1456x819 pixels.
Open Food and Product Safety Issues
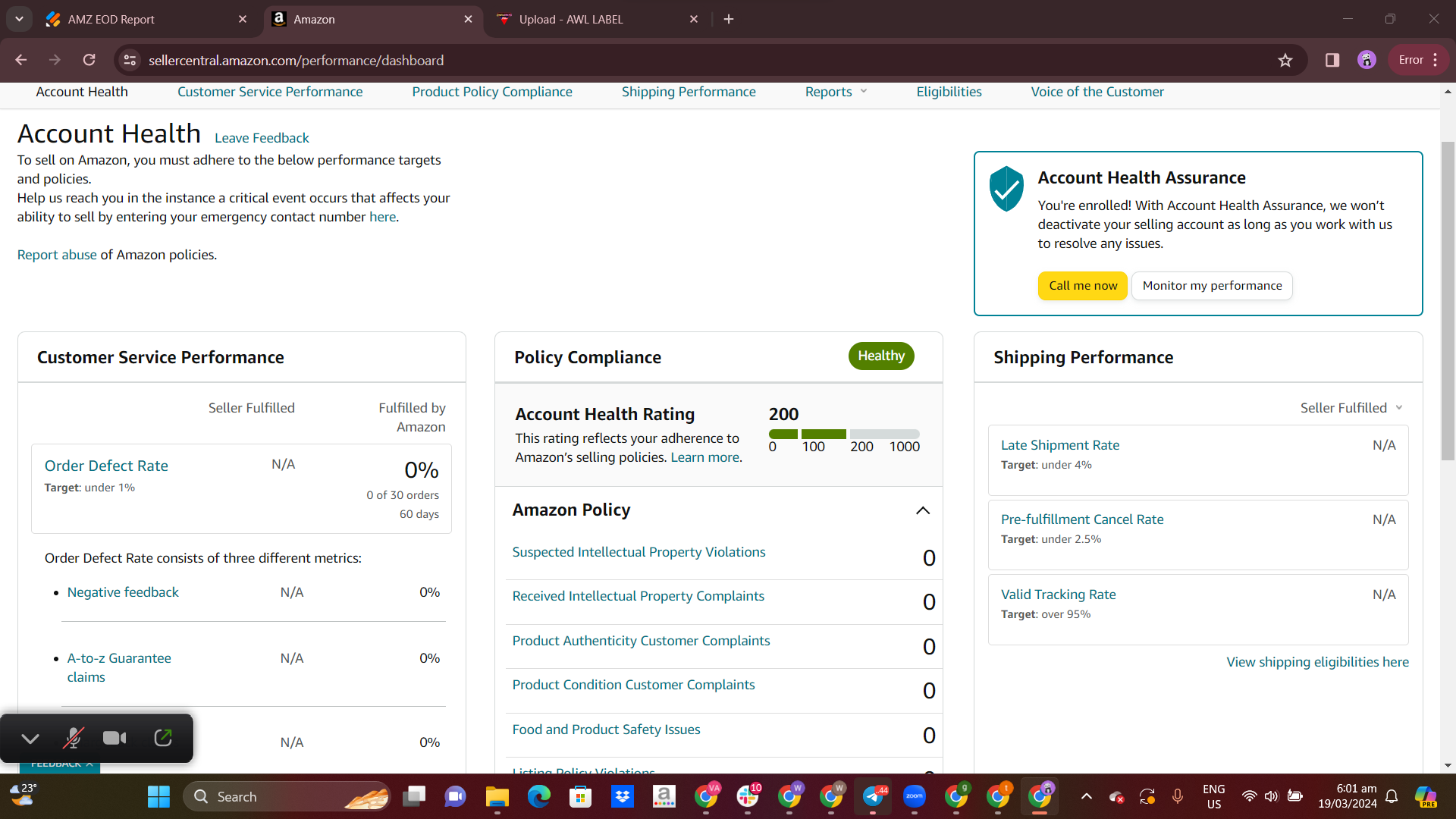pos(606,730)
